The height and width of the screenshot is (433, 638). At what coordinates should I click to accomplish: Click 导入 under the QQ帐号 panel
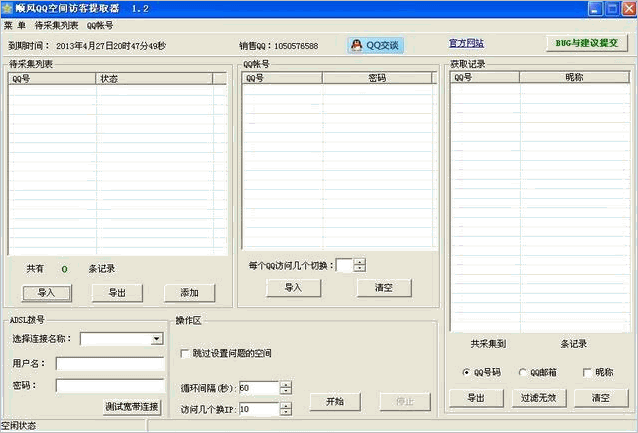pyautogui.click(x=293, y=288)
